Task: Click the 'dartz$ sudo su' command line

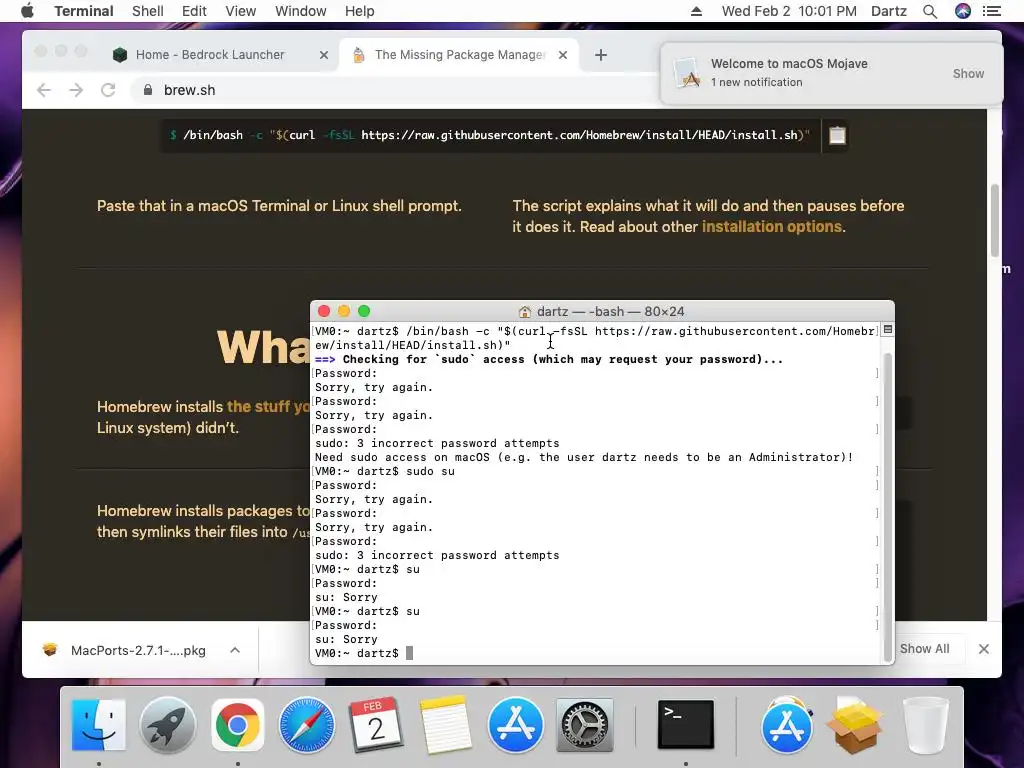Action: click(x=385, y=472)
